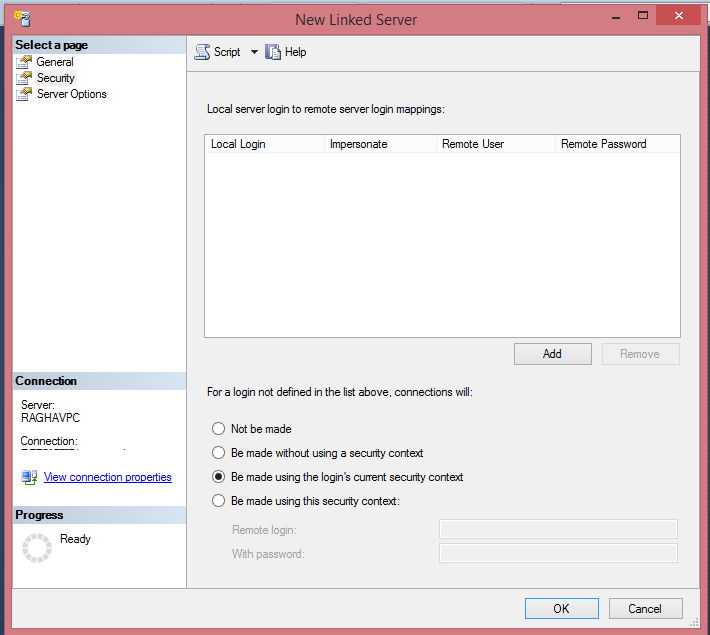
Task: Choose 'Be made without using a security context'
Action: coord(219,453)
